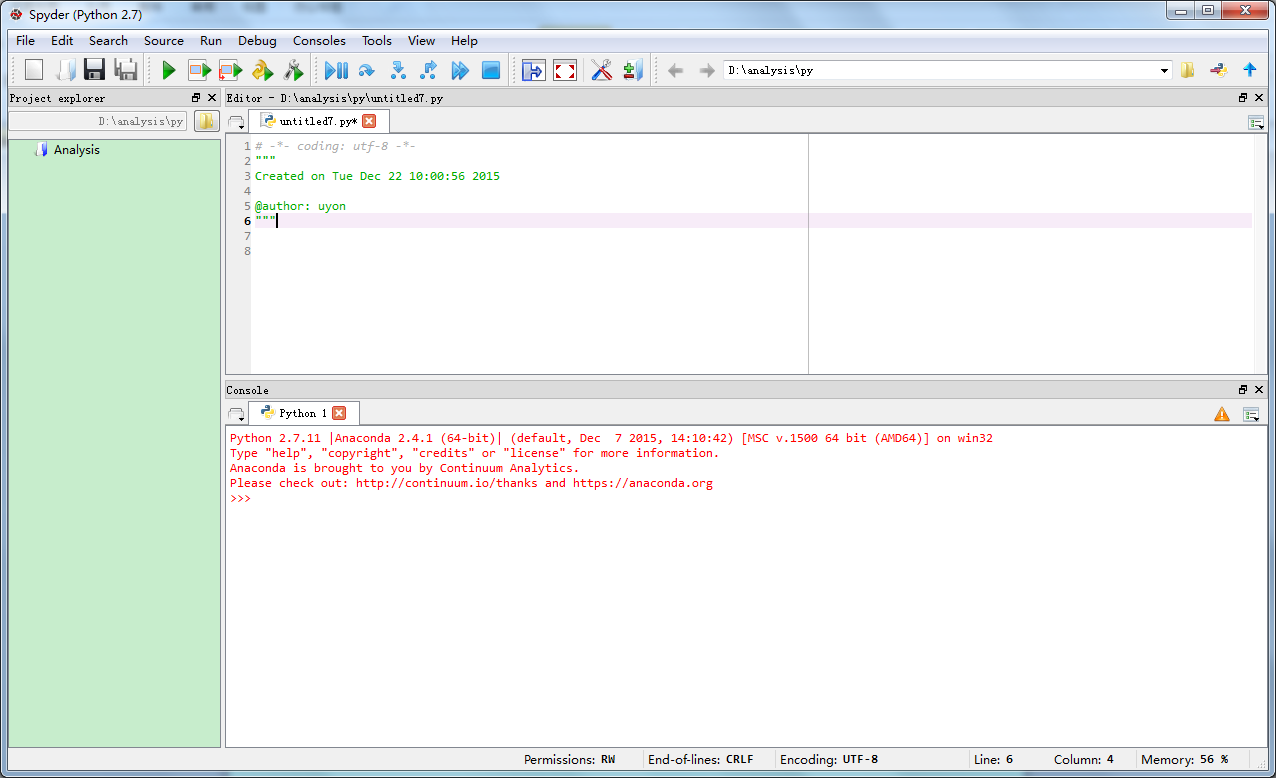Screen dimensions: 1276x778
Task: Click the 'Memory: 56 %' status entry
Action: coord(1184,759)
